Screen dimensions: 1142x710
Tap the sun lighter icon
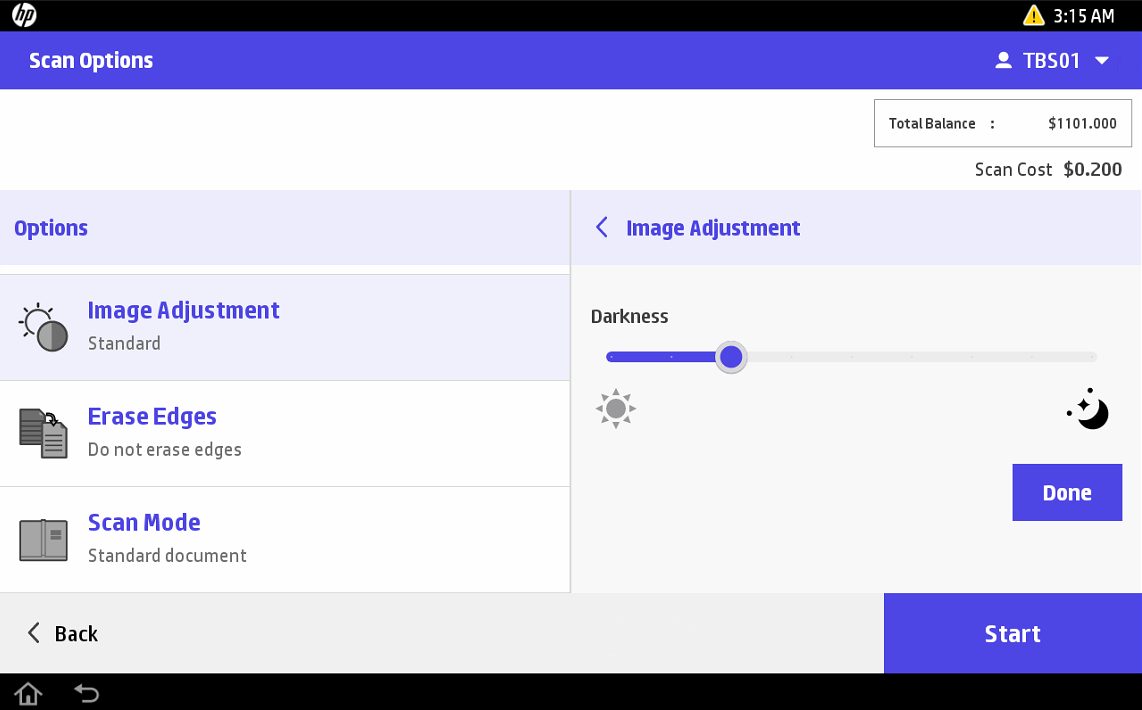[x=616, y=409]
